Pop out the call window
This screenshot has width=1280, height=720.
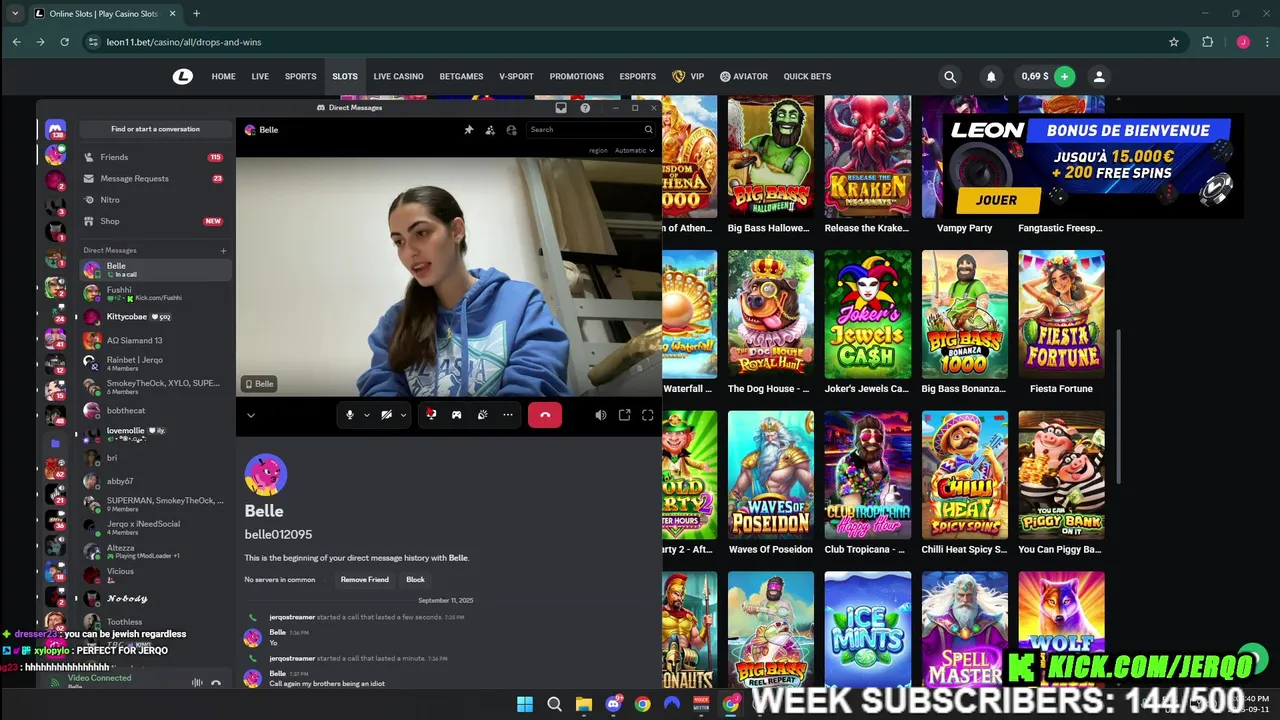click(624, 415)
